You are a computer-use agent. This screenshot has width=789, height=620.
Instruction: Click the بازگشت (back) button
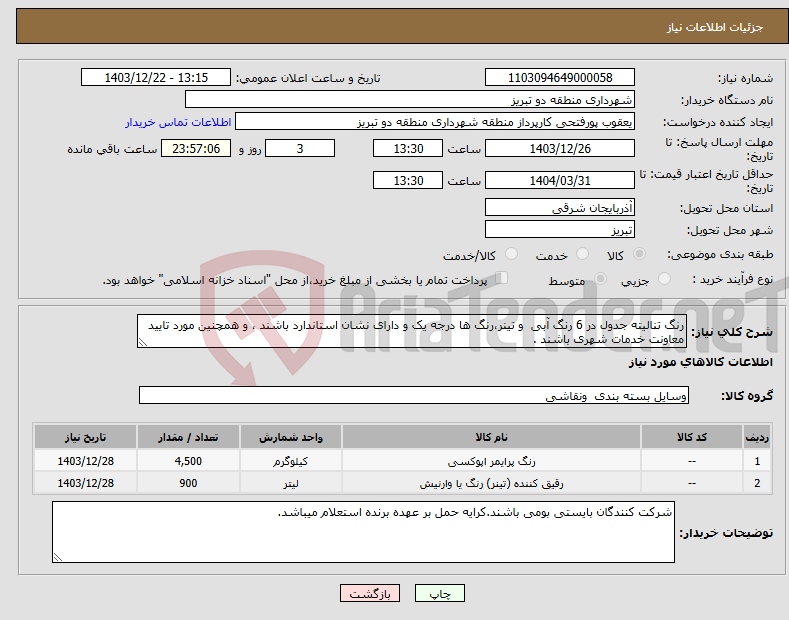point(370,594)
